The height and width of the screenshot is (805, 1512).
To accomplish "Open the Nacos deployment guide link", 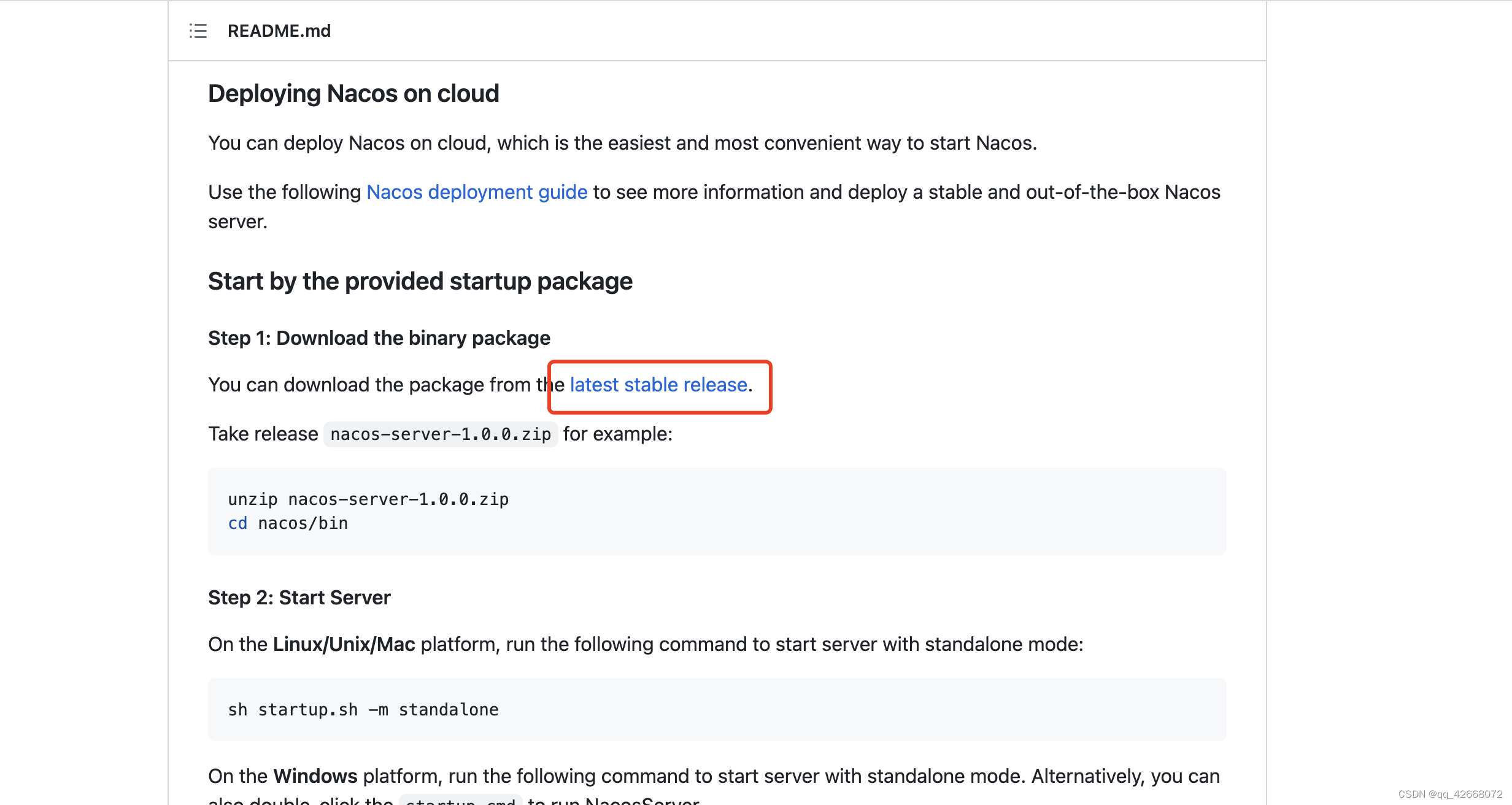I will pyautogui.click(x=477, y=192).
